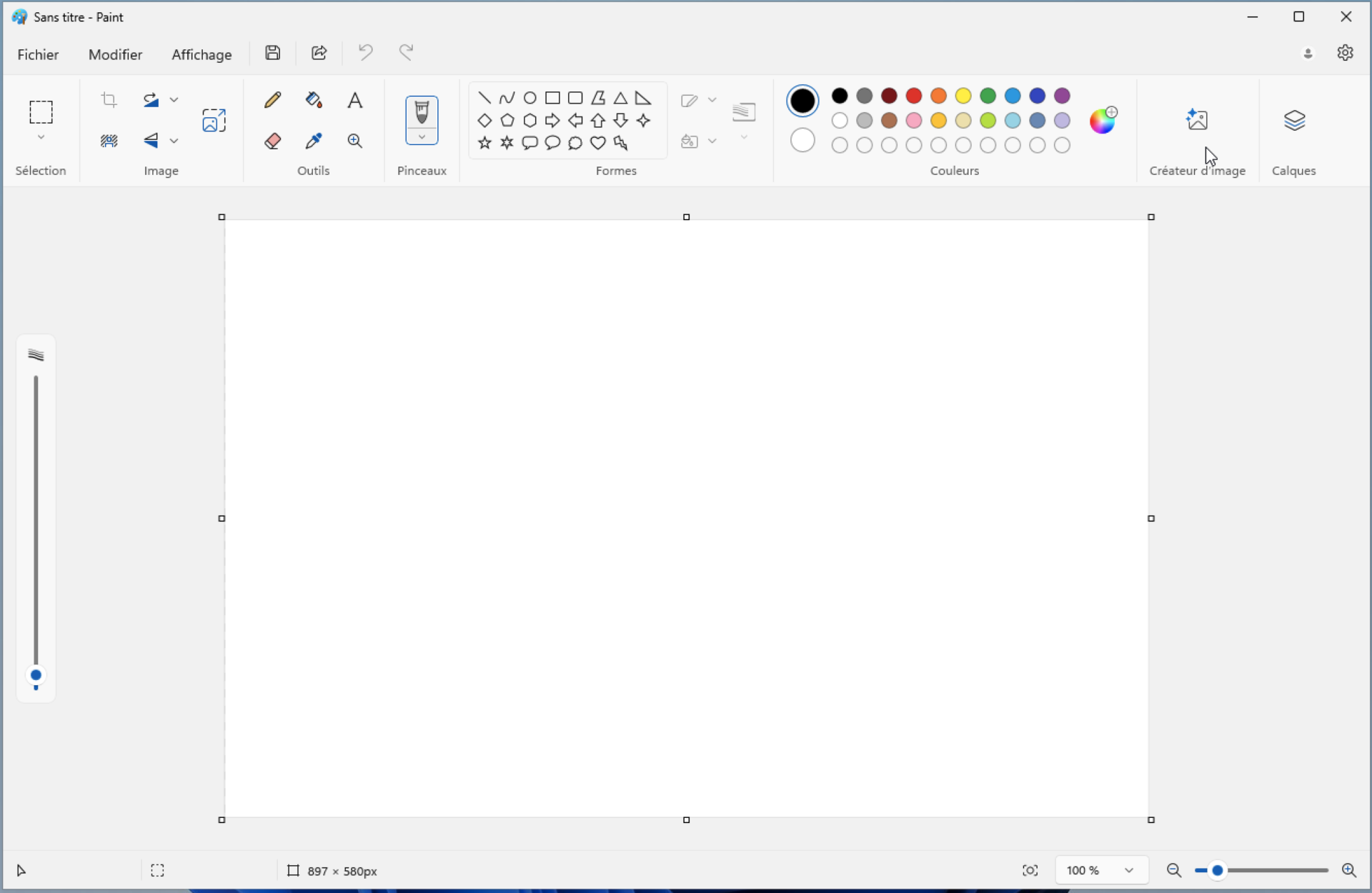Open the 100 % zoom level dropdown
The image size is (1372, 893).
coord(1101,870)
